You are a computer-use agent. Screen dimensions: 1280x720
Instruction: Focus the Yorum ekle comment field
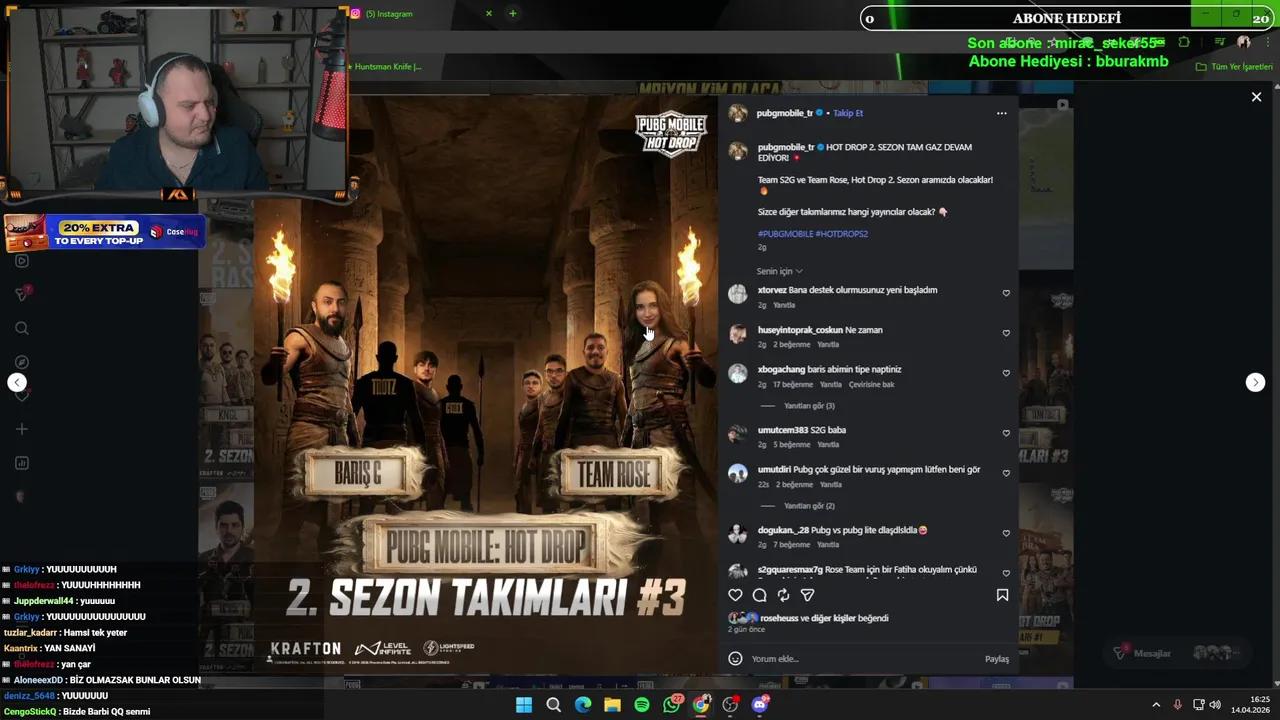(864, 659)
